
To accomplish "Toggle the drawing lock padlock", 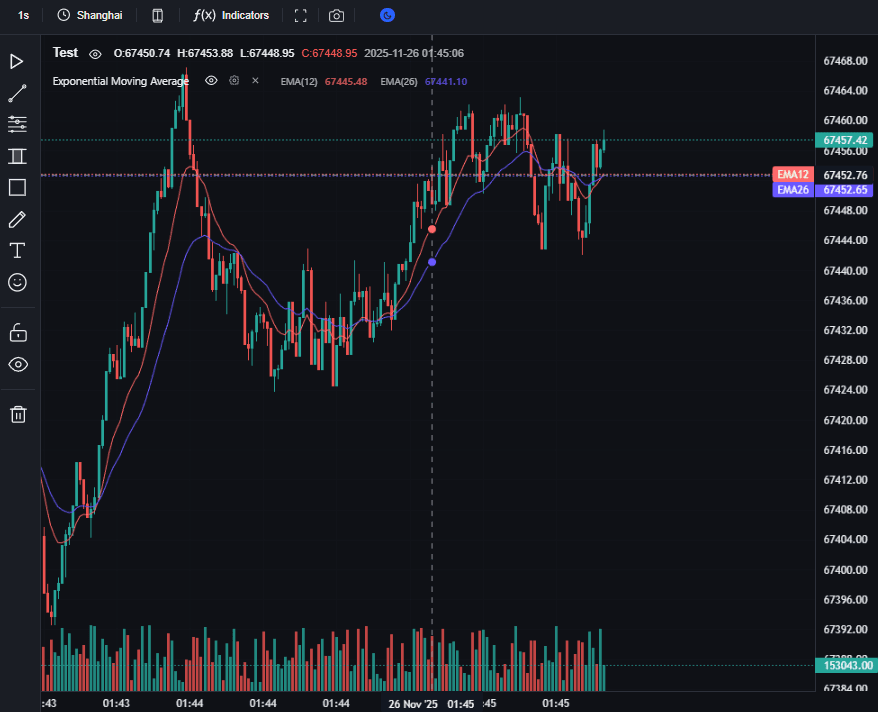I will click(17, 332).
